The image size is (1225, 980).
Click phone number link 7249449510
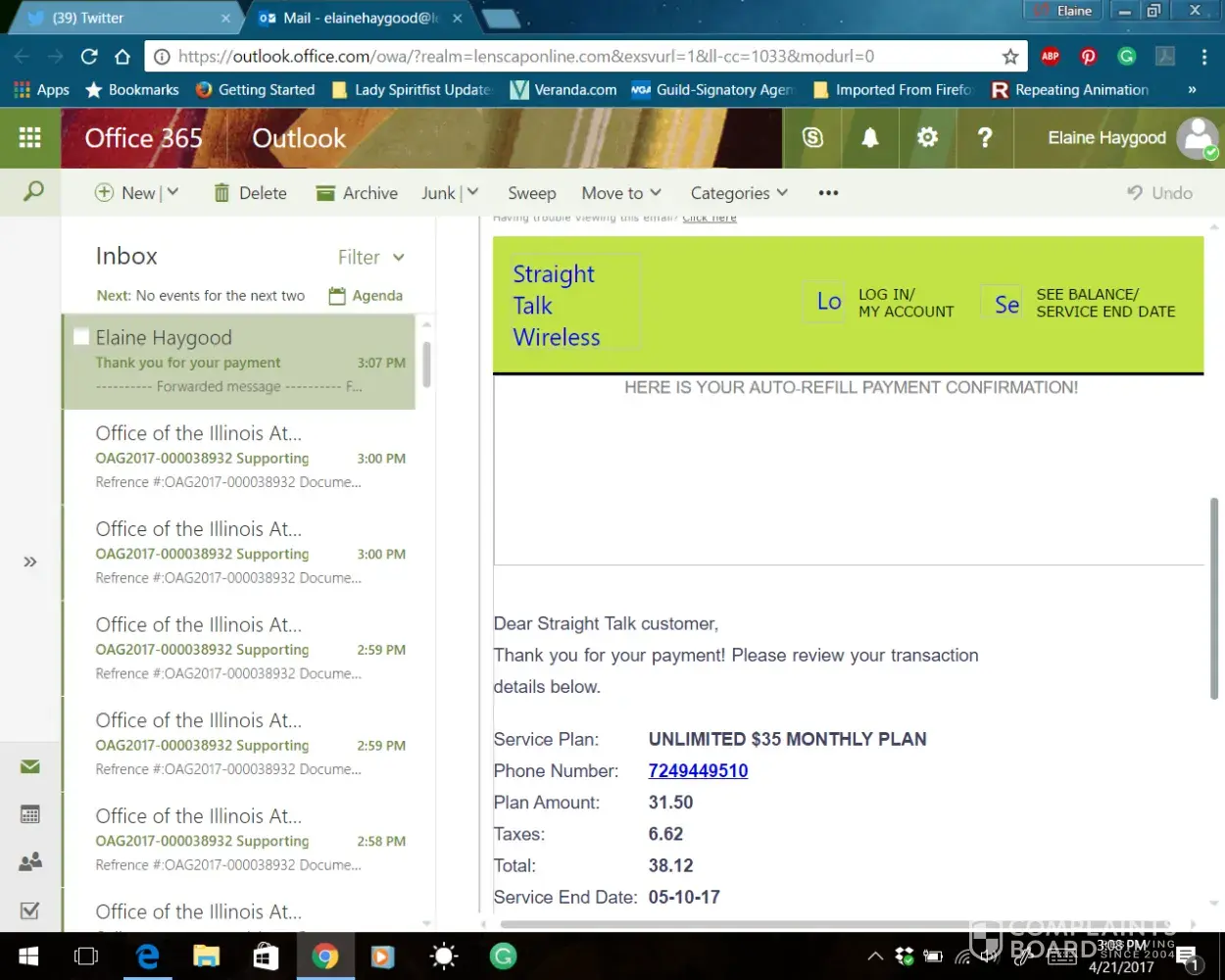[698, 771]
